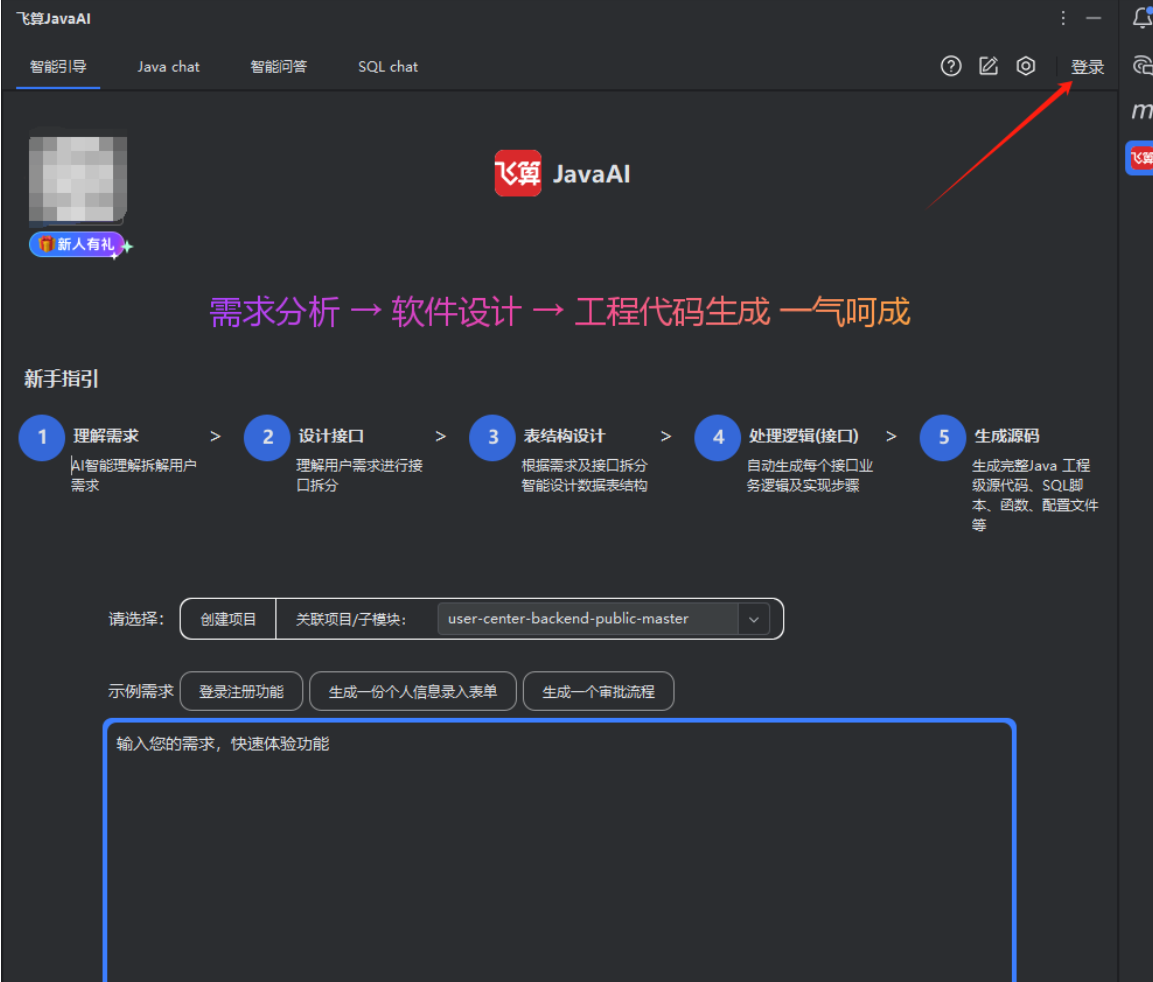Select the 生成一个审批流程 example

pos(598,691)
